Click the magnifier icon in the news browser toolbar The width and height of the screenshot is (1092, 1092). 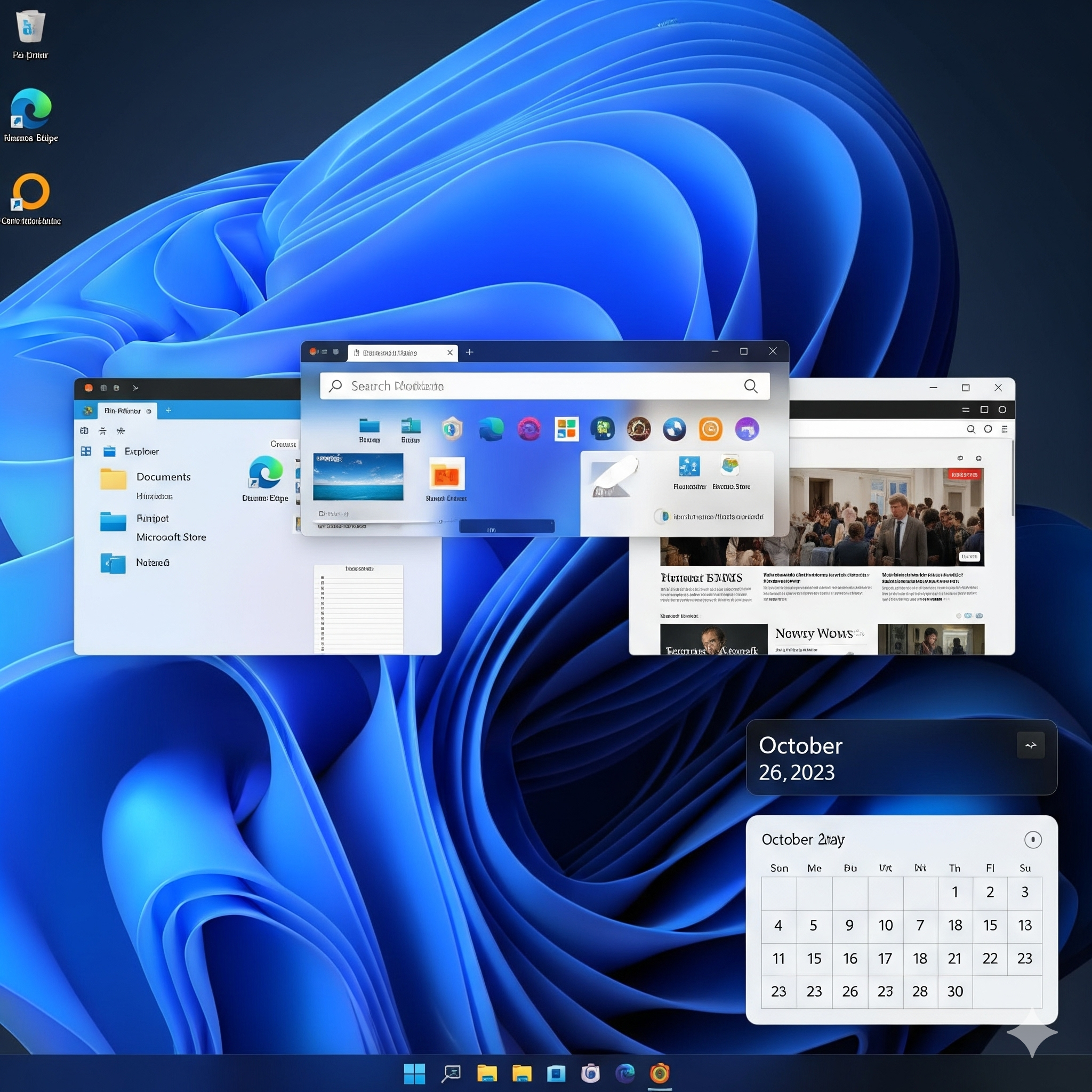(970, 429)
